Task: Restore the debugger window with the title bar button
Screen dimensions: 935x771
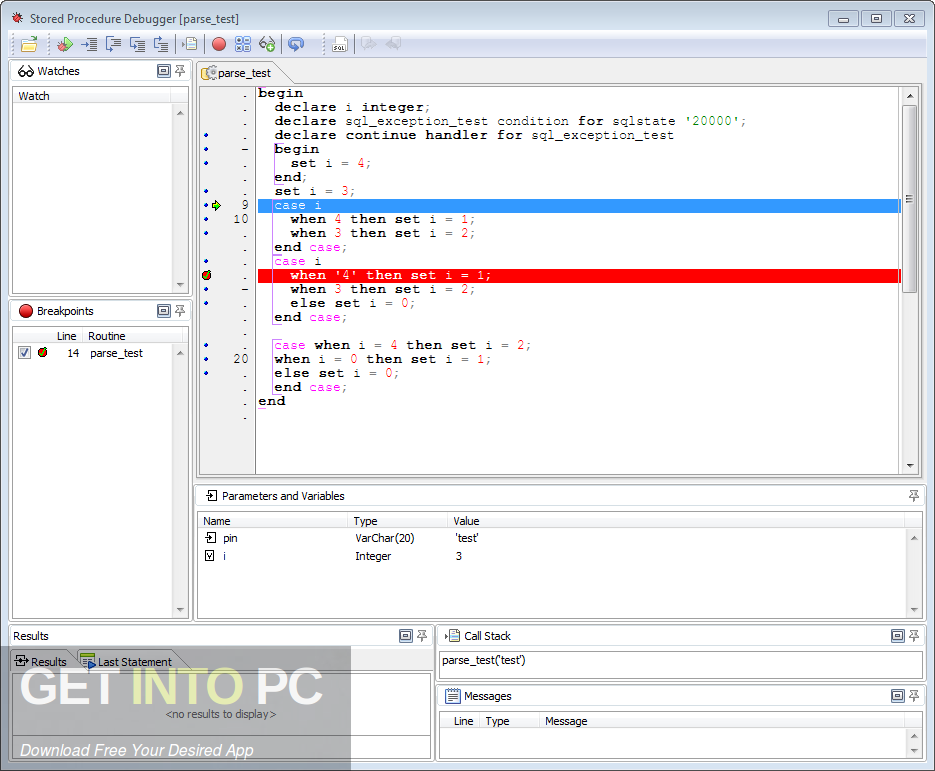Action: [877, 18]
